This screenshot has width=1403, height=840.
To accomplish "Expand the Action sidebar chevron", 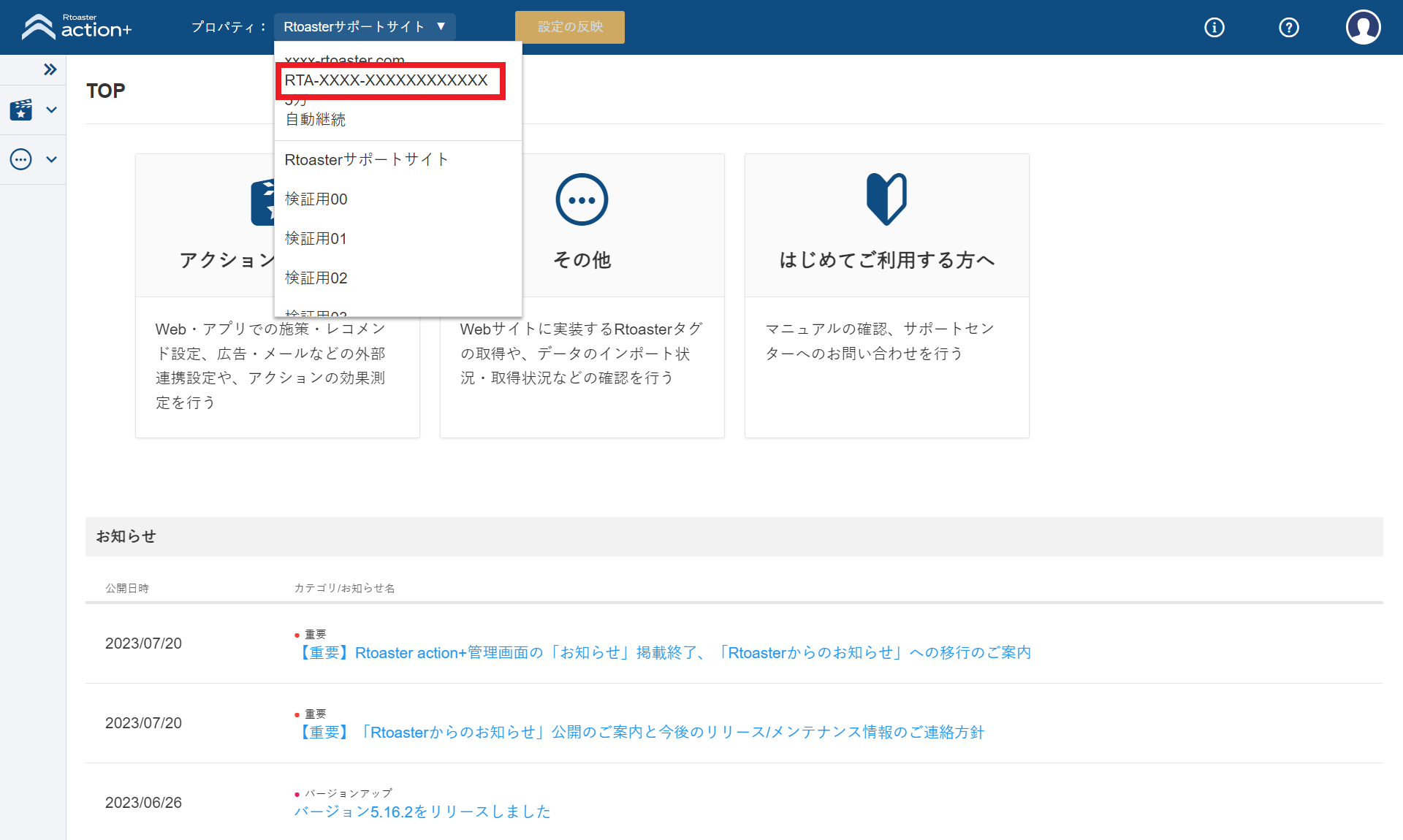I will tap(51, 110).
